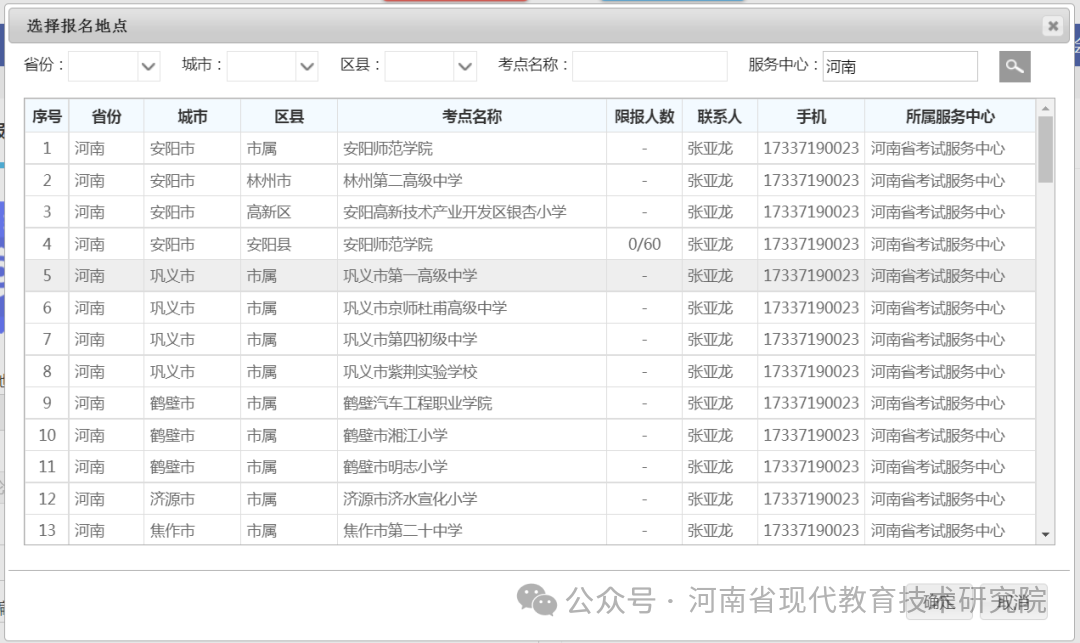Viewport: 1080px width, 643px height.
Task: Click 焦作市 city cell in row 13
Action: click(192, 530)
